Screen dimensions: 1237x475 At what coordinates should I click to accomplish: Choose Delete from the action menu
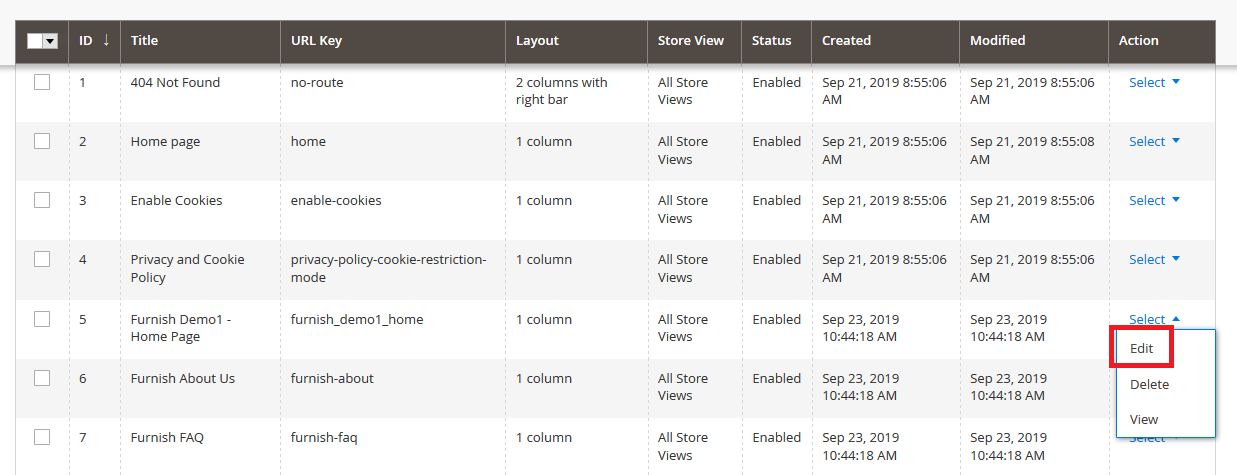point(1165,384)
